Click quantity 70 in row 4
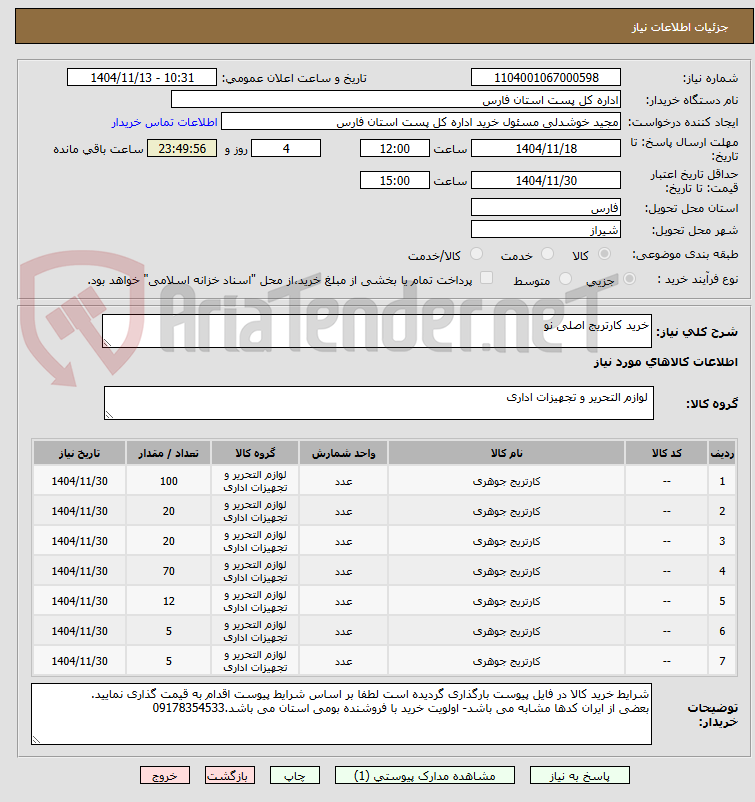 (169, 571)
